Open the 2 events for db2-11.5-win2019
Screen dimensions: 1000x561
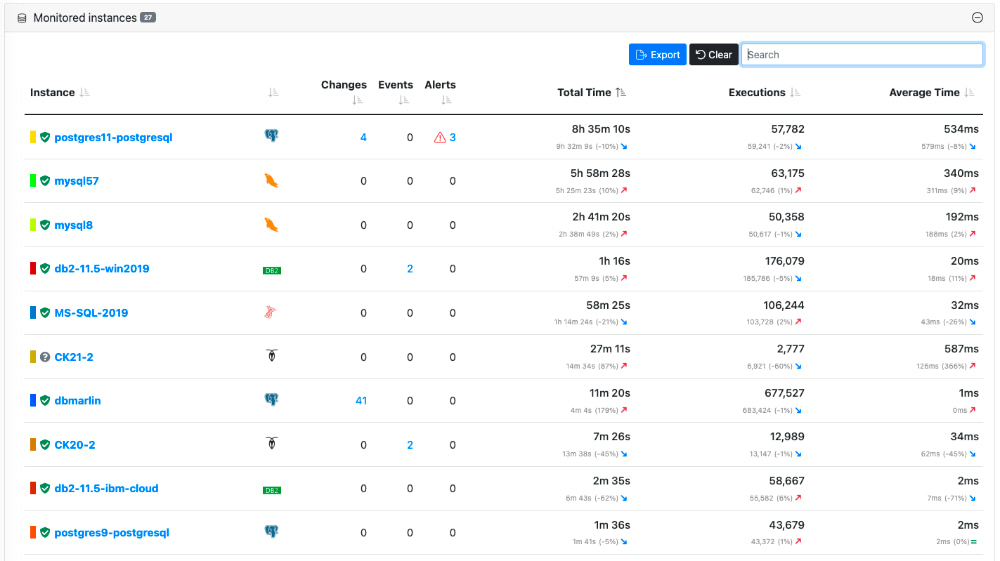pos(410,270)
